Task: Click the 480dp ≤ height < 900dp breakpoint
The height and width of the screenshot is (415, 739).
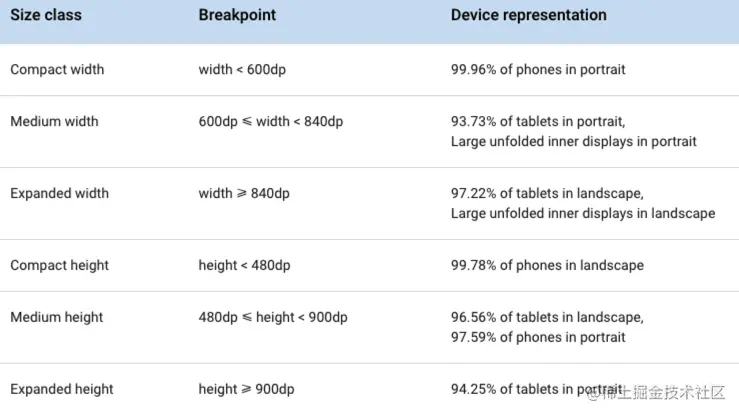Action: coord(273,318)
